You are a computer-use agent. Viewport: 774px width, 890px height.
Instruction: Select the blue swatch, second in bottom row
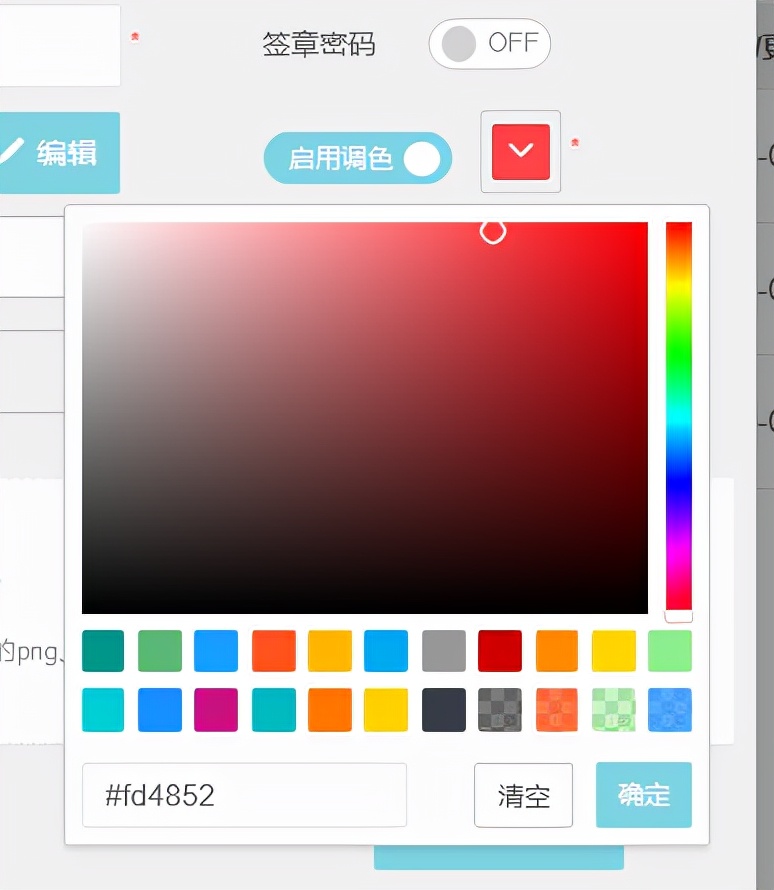pyautogui.click(x=160, y=710)
